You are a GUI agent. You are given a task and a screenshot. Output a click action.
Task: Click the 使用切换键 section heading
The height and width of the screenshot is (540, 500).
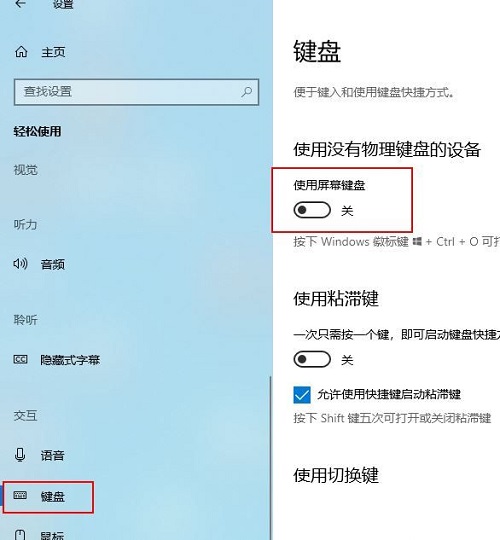(x=336, y=475)
